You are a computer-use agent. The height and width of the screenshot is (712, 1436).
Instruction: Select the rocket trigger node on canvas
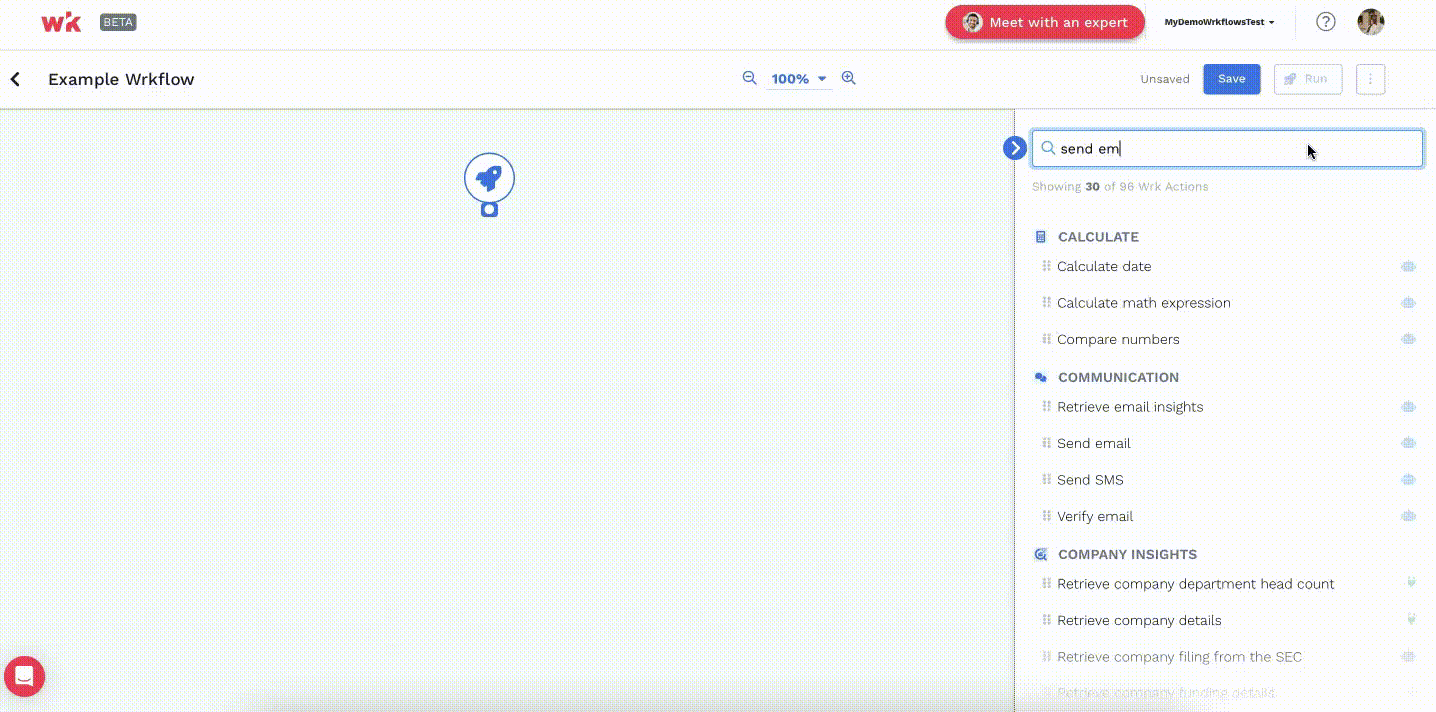[489, 178]
